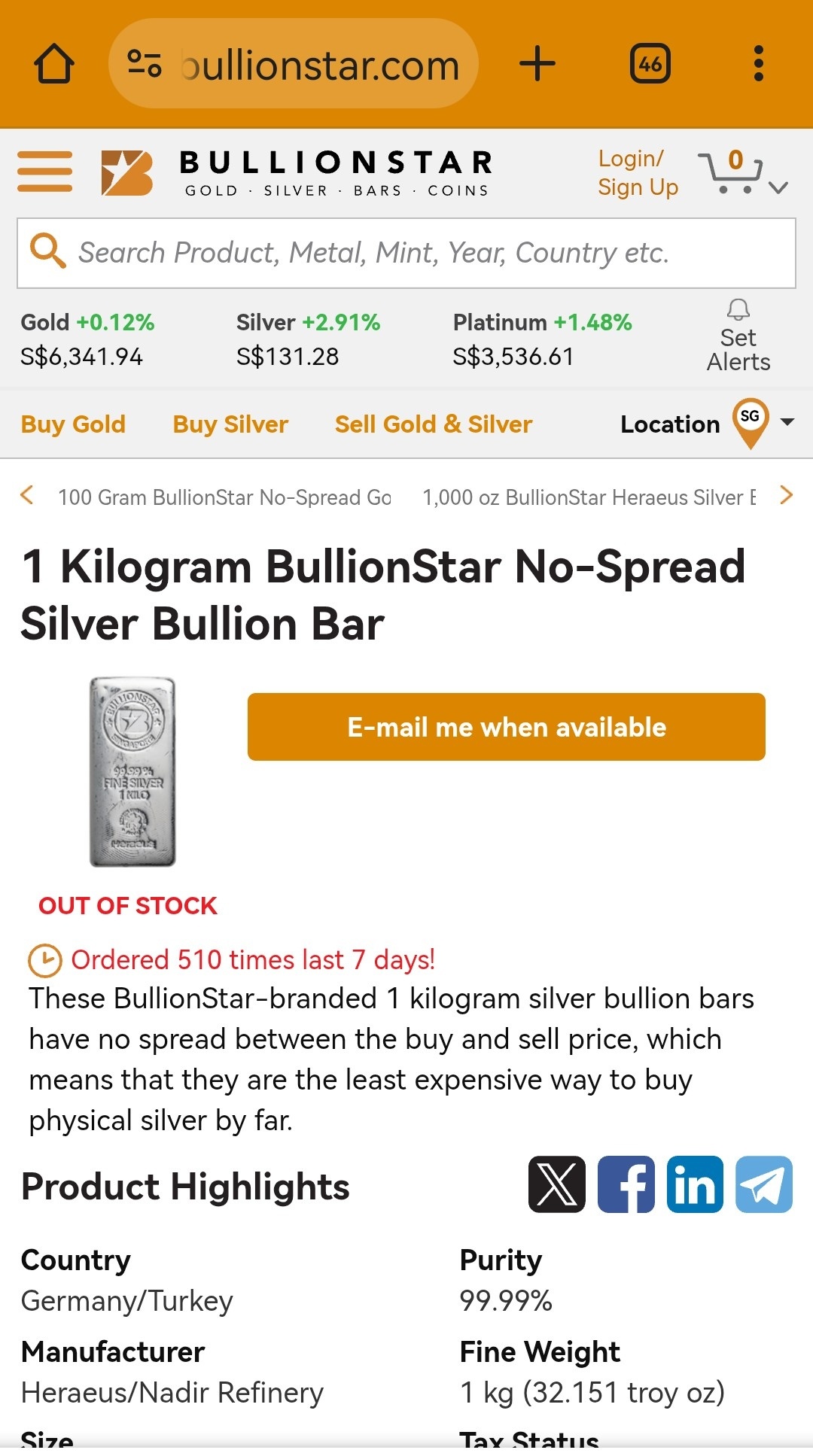This screenshot has width=813, height=1456.
Task: Share the product on LinkedIn
Action: click(696, 1184)
